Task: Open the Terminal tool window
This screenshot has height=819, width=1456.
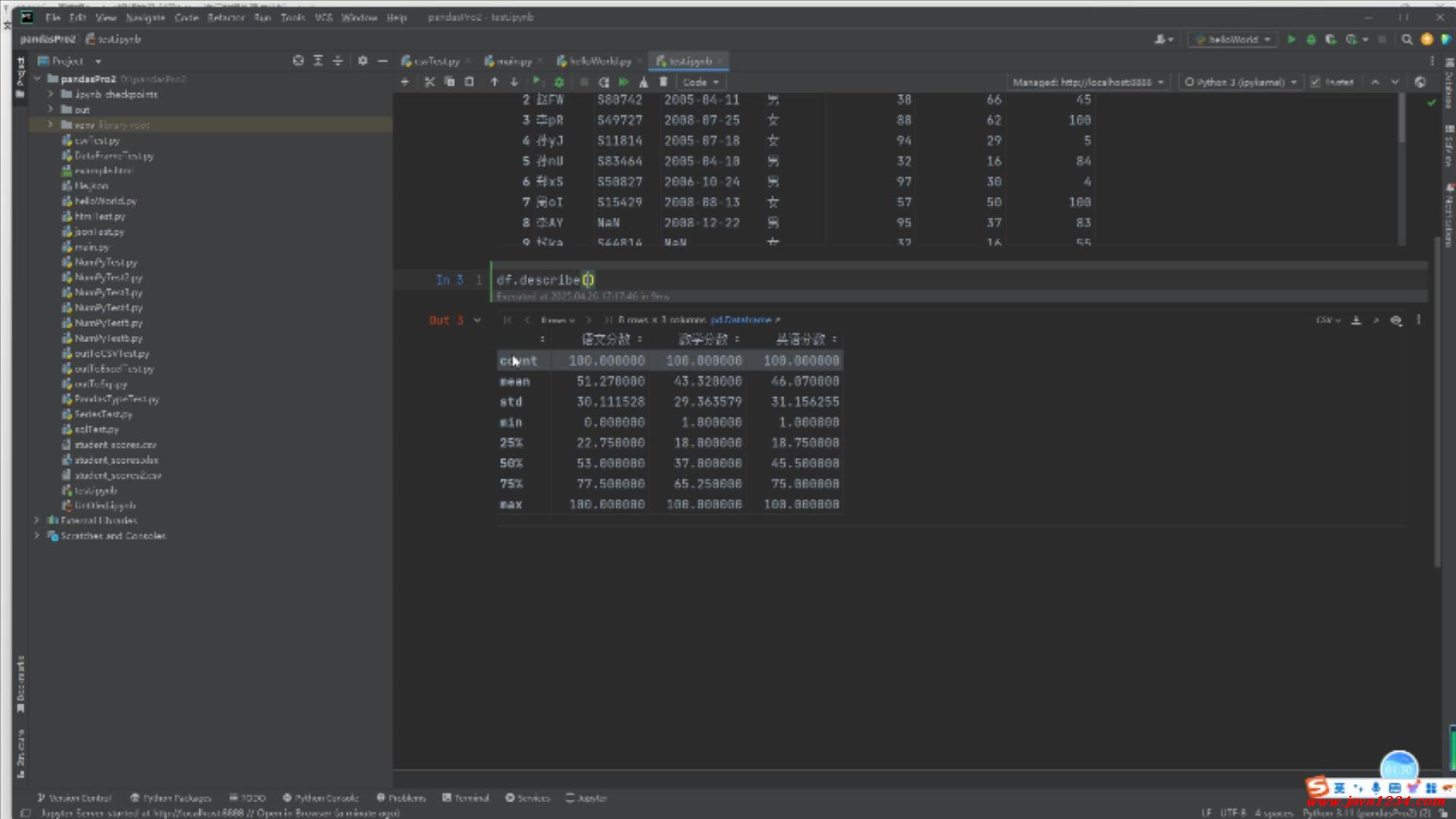Action: (x=466, y=798)
